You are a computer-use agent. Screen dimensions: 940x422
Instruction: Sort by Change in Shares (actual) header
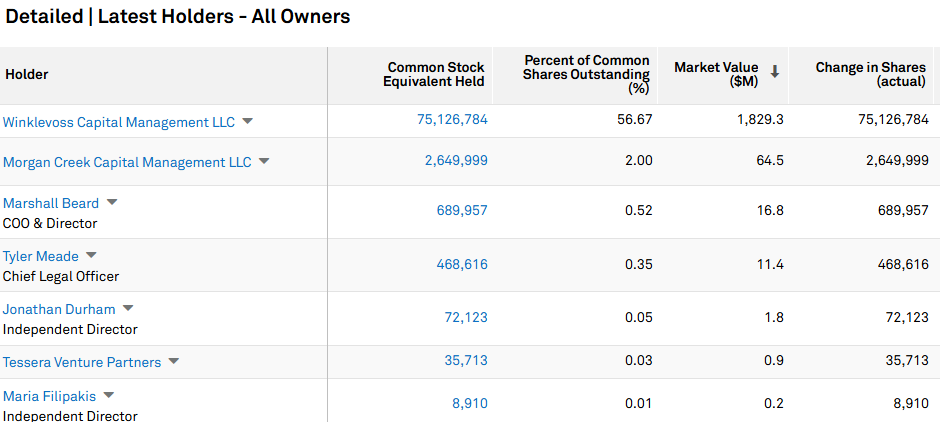[870, 74]
